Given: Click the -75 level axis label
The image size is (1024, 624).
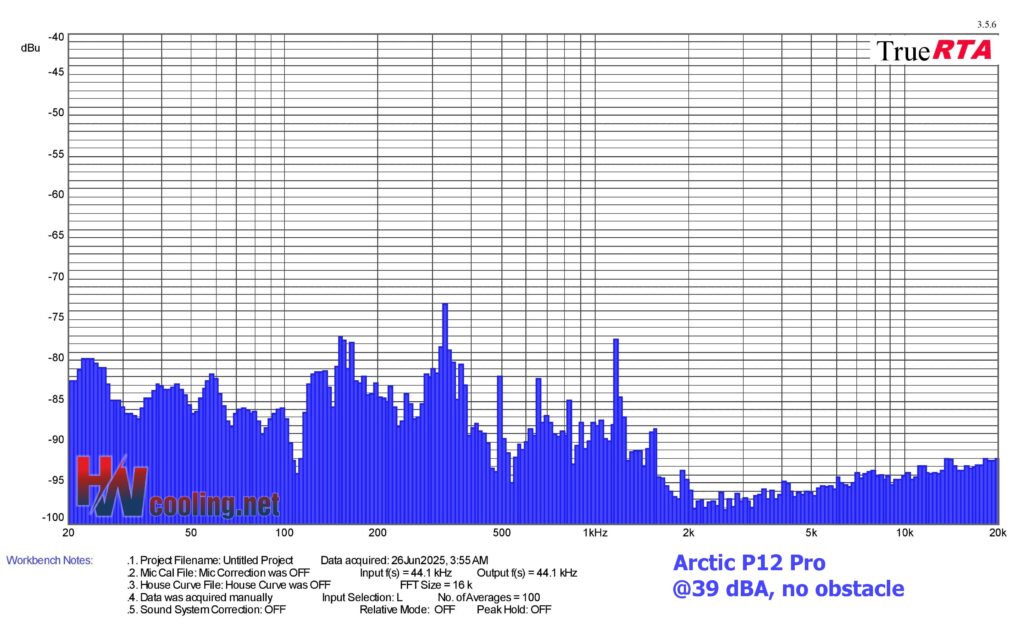Looking at the screenshot, I should point(56,317).
